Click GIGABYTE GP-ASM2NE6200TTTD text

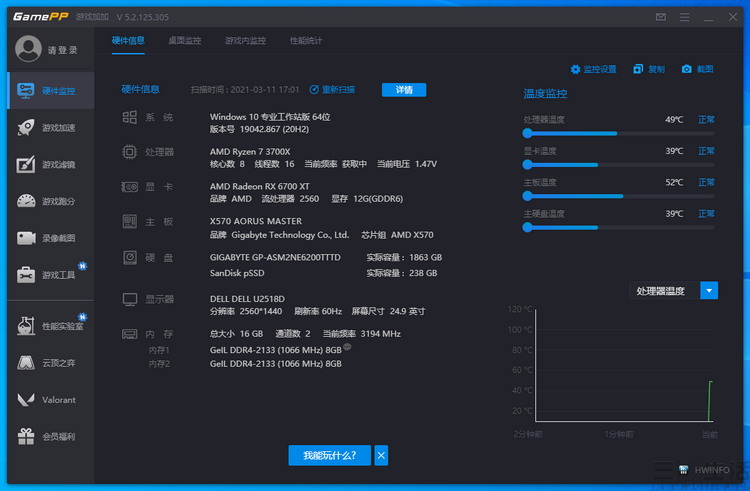275,257
